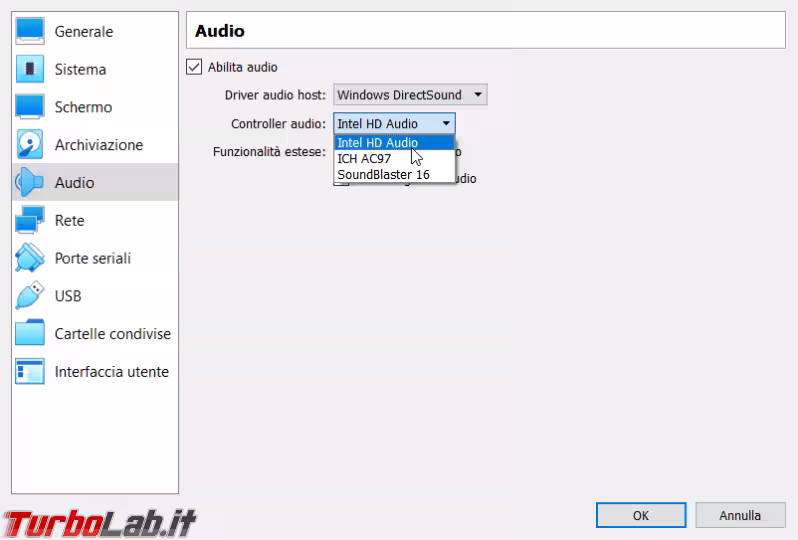Open the USB plug icon
Viewport: 798px width, 540px height.
[30, 296]
